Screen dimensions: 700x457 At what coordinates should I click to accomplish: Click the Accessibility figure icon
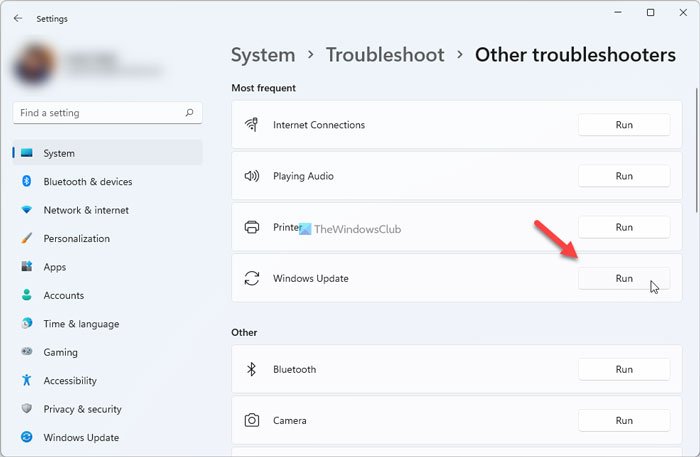click(x=26, y=381)
